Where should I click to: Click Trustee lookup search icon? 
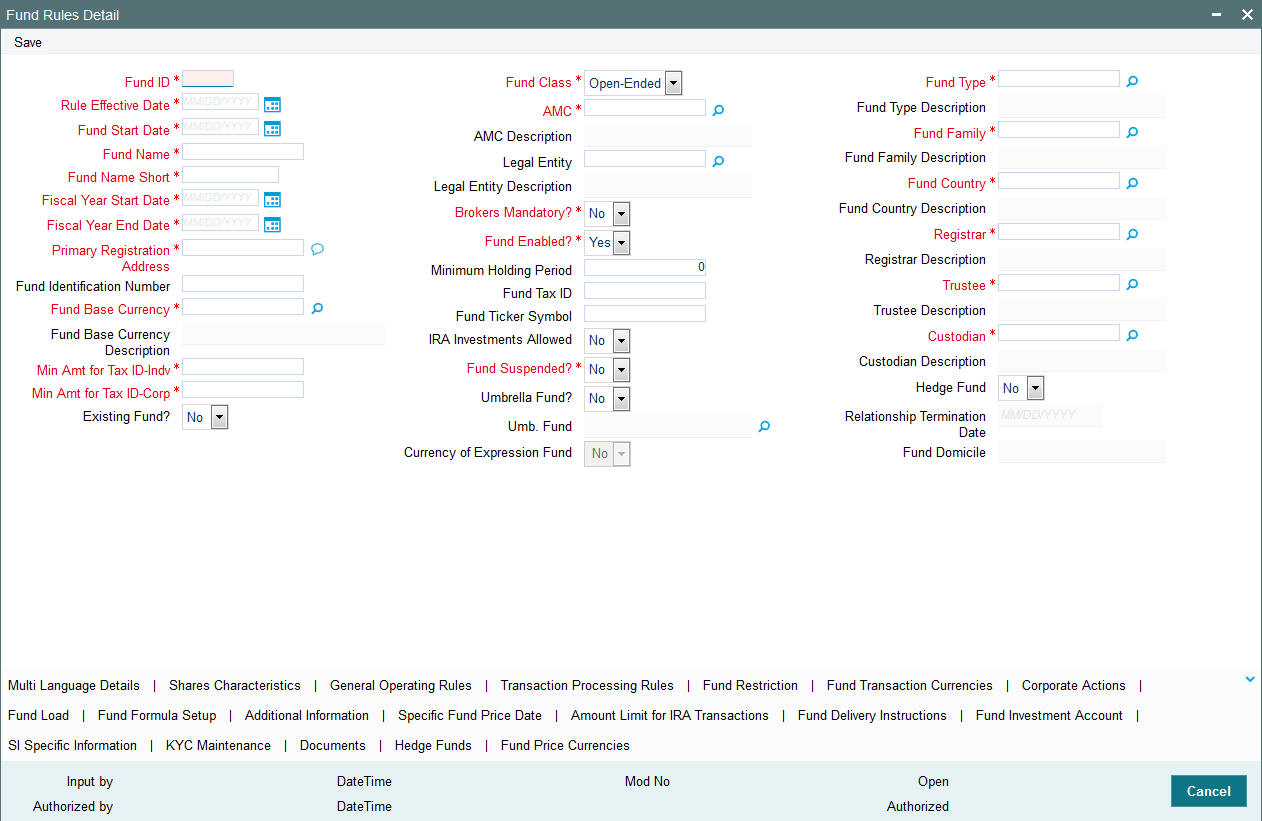[x=1132, y=285]
